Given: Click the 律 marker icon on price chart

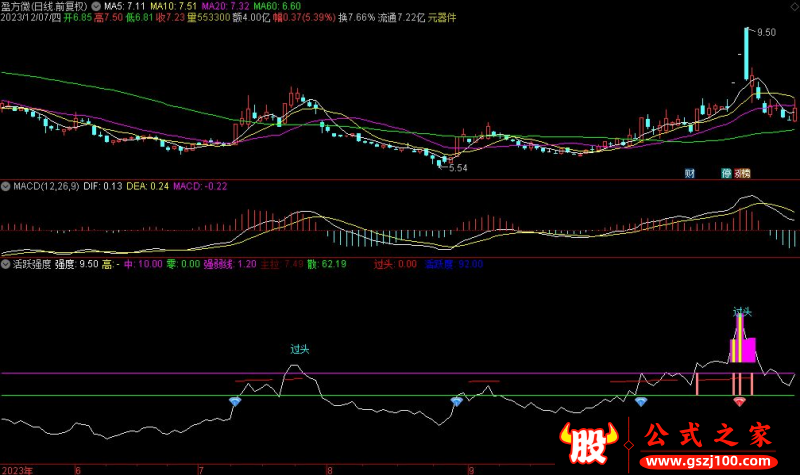Looking at the screenshot, I should point(726,173).
